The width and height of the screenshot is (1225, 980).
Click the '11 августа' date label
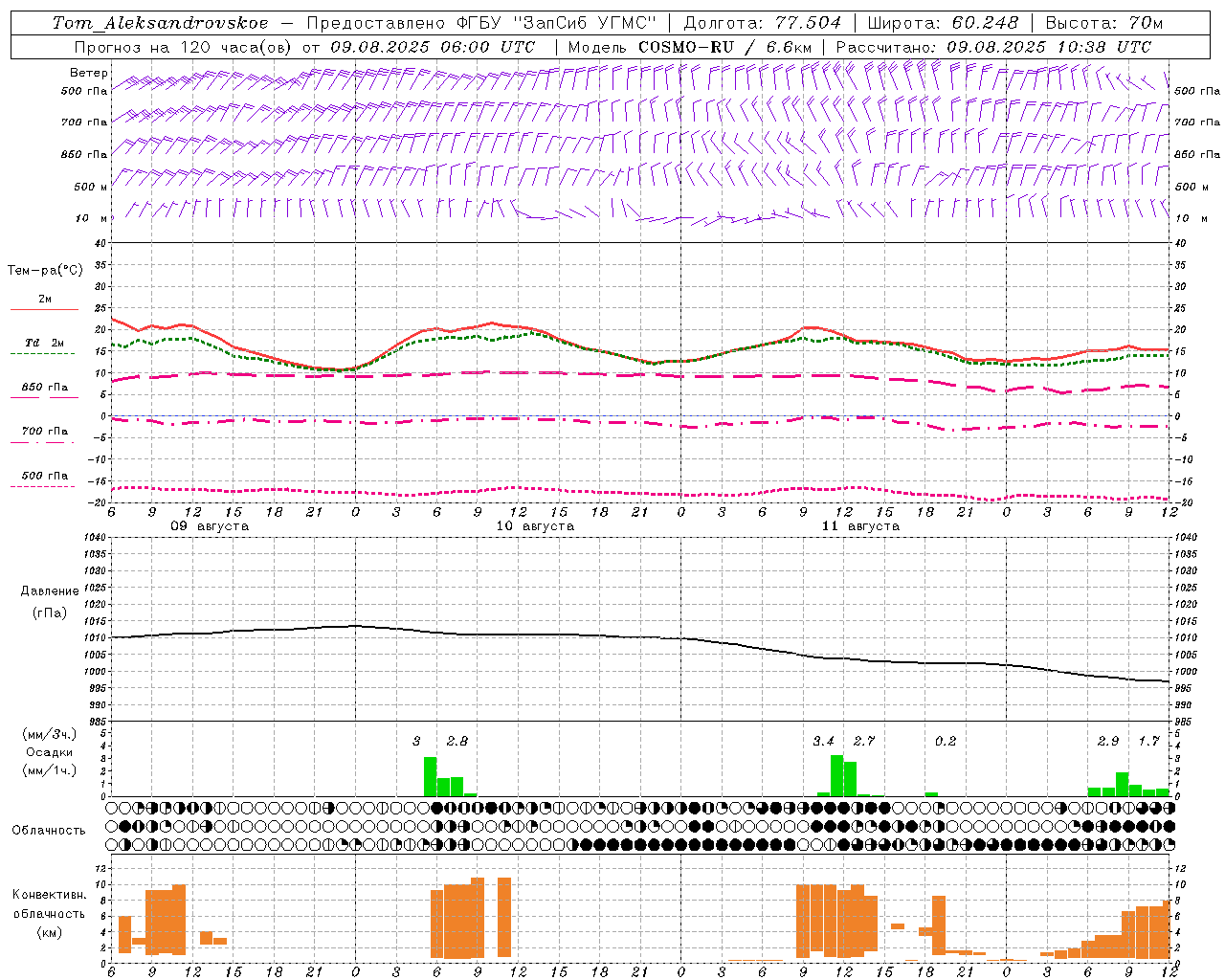point(860,526)
